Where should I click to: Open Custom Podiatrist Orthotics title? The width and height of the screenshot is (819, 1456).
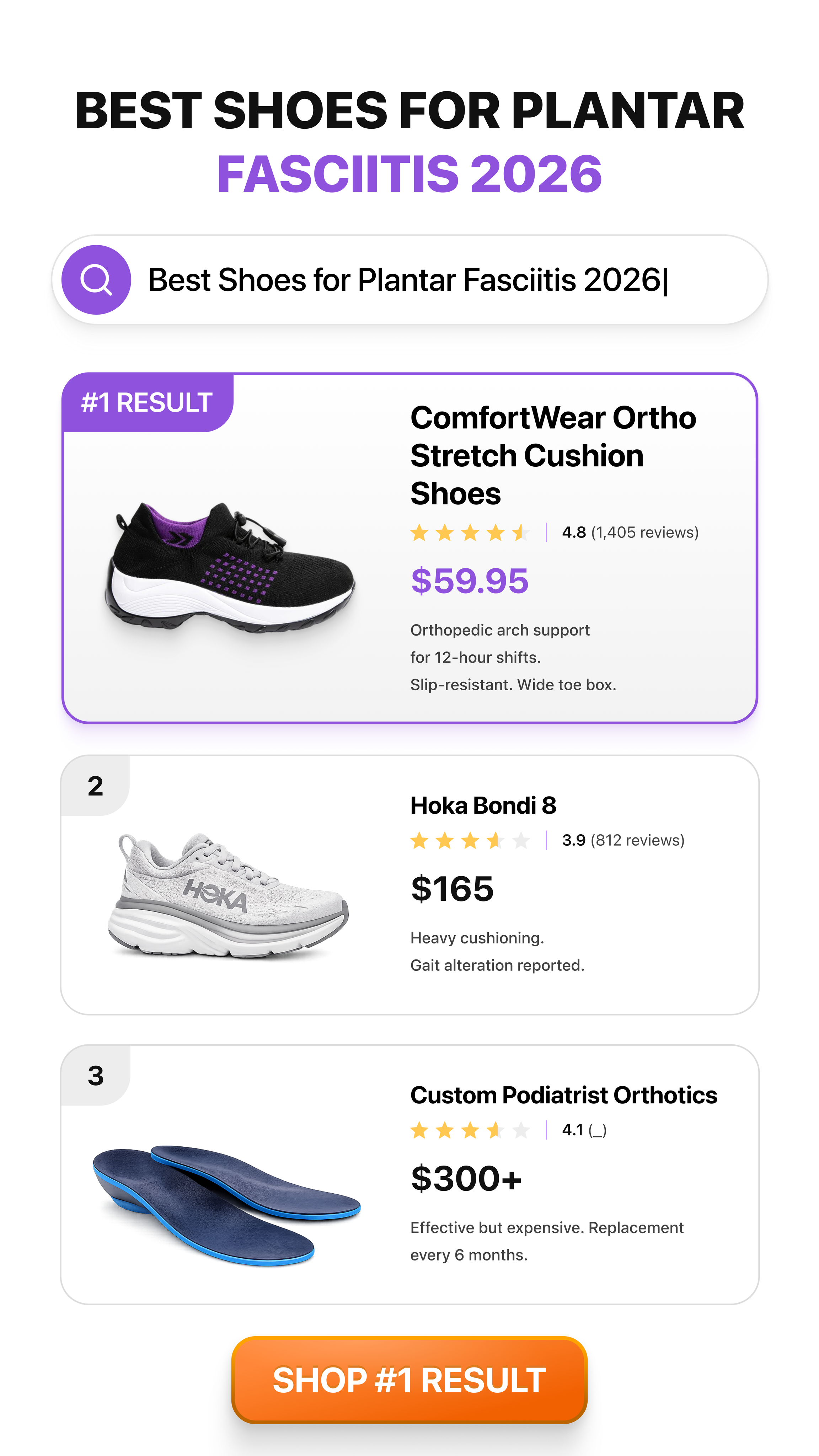[563, 1096]
